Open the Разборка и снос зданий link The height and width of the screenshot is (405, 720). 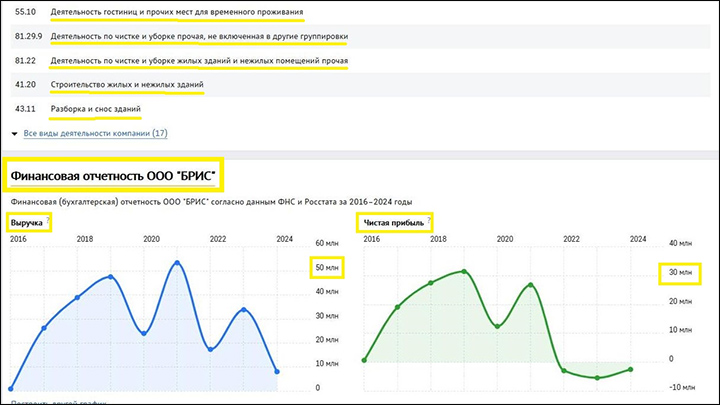coord(95,109)
